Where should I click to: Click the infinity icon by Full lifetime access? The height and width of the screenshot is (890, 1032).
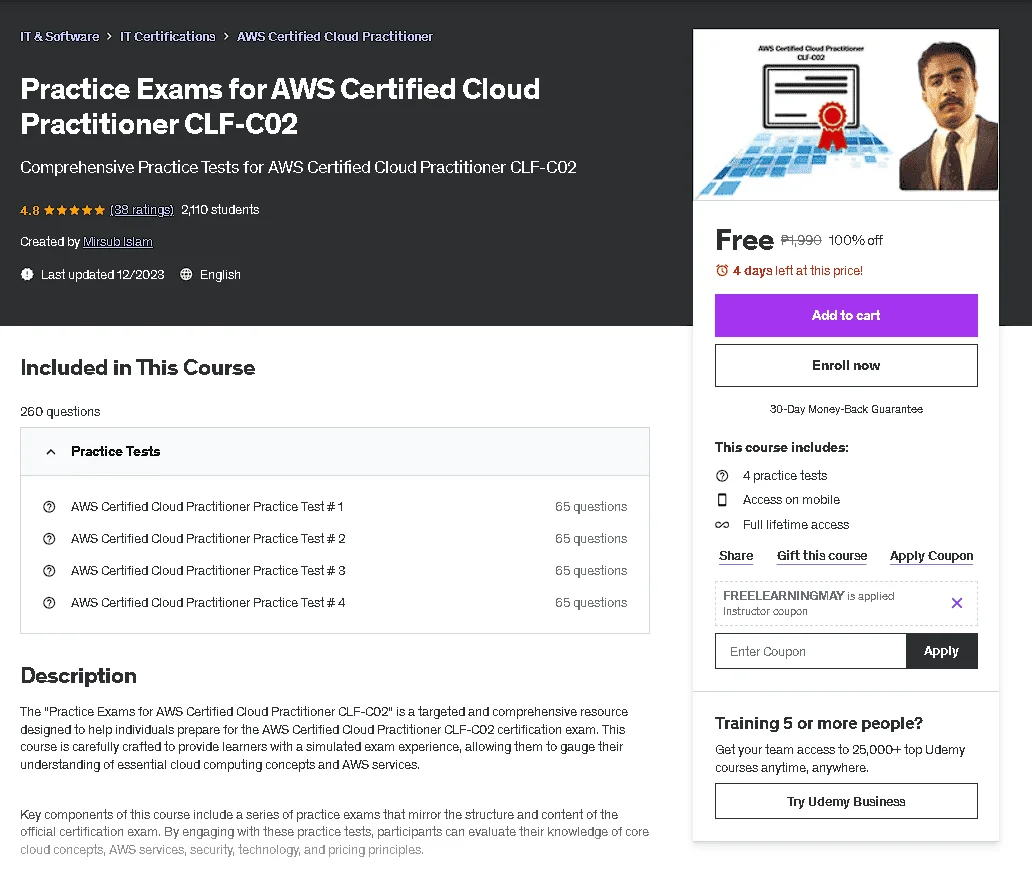[x=722, y=525]
